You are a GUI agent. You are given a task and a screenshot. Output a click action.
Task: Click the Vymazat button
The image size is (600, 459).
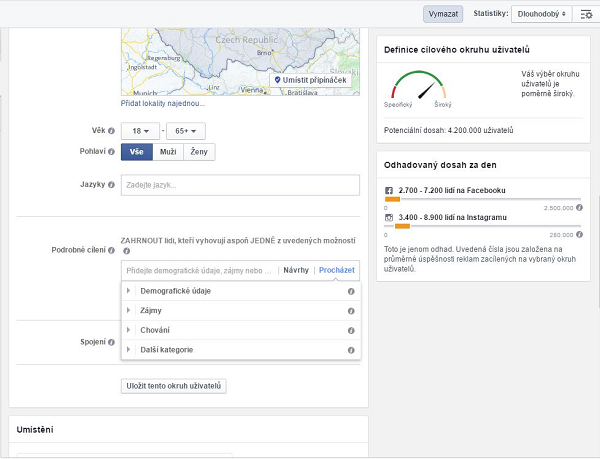click(443, 14)
